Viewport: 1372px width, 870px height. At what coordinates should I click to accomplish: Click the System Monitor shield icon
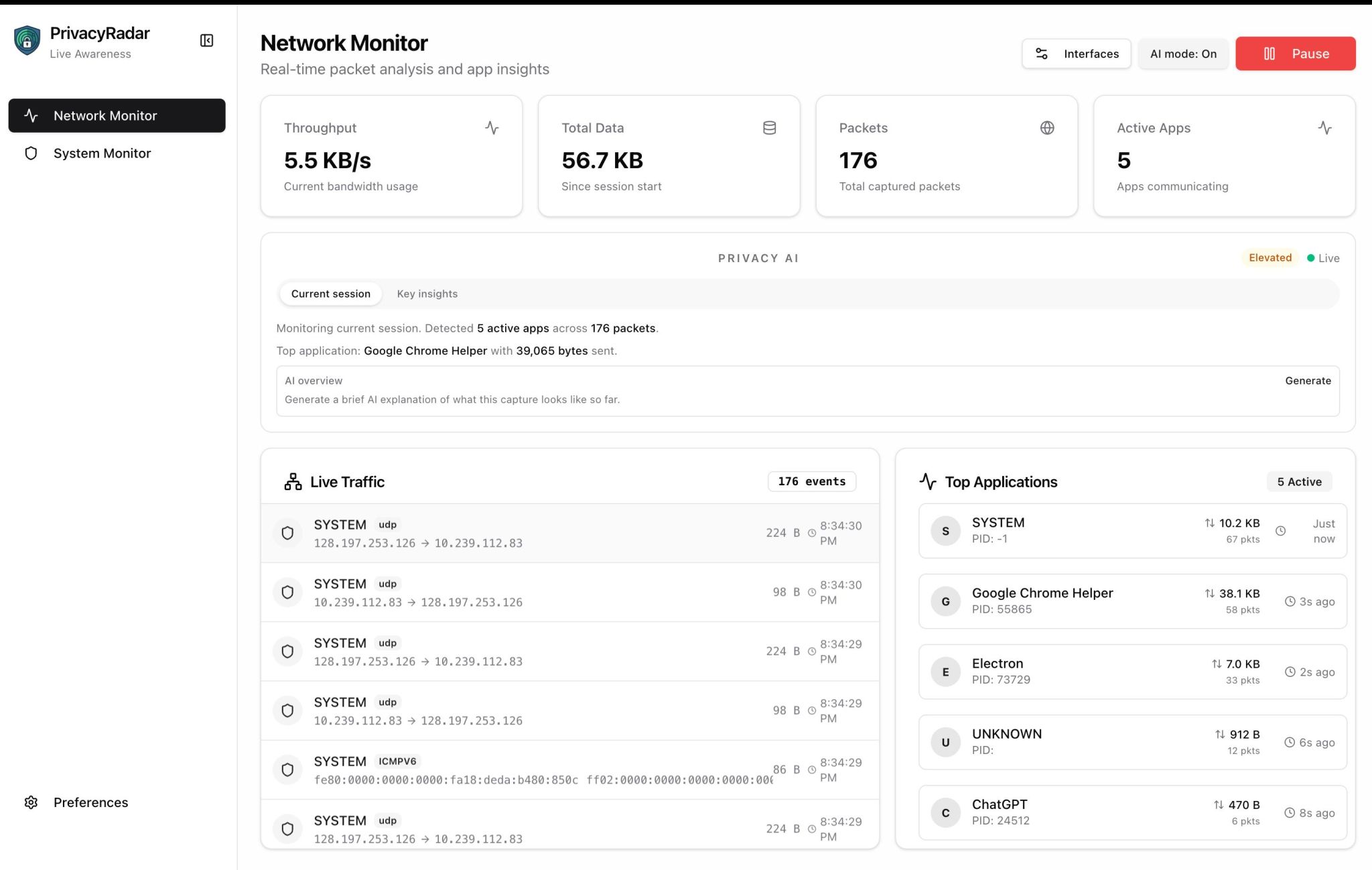tap(31, 153)
